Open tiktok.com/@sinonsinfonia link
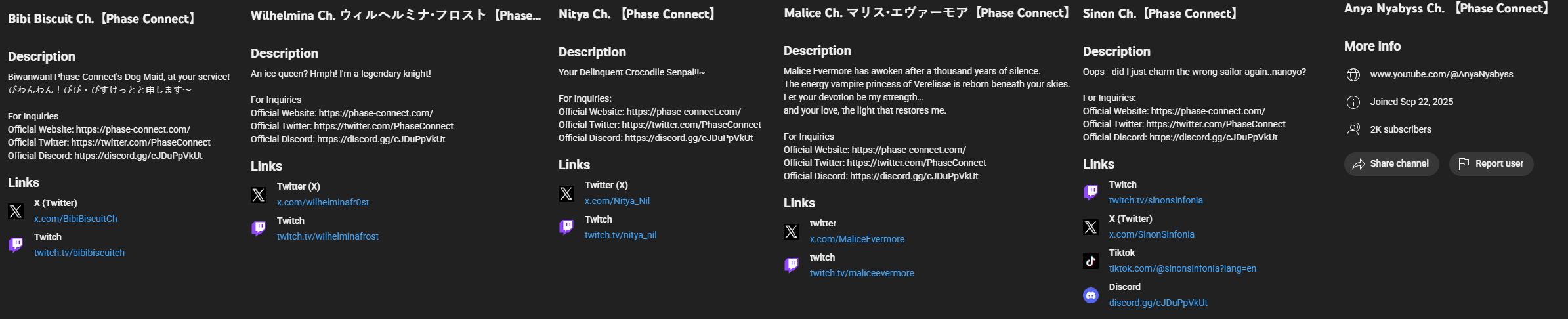The width and height of the screenshot is (1568, 319). [x=1182, y=268]
